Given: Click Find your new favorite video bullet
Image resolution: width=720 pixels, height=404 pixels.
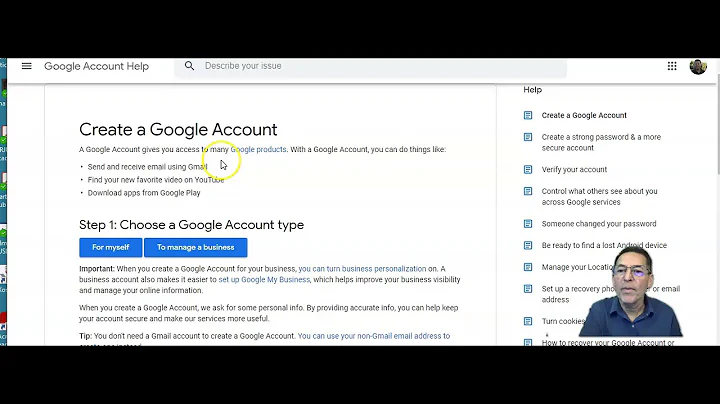Looking at the screenshot, I should coord(156,180).
